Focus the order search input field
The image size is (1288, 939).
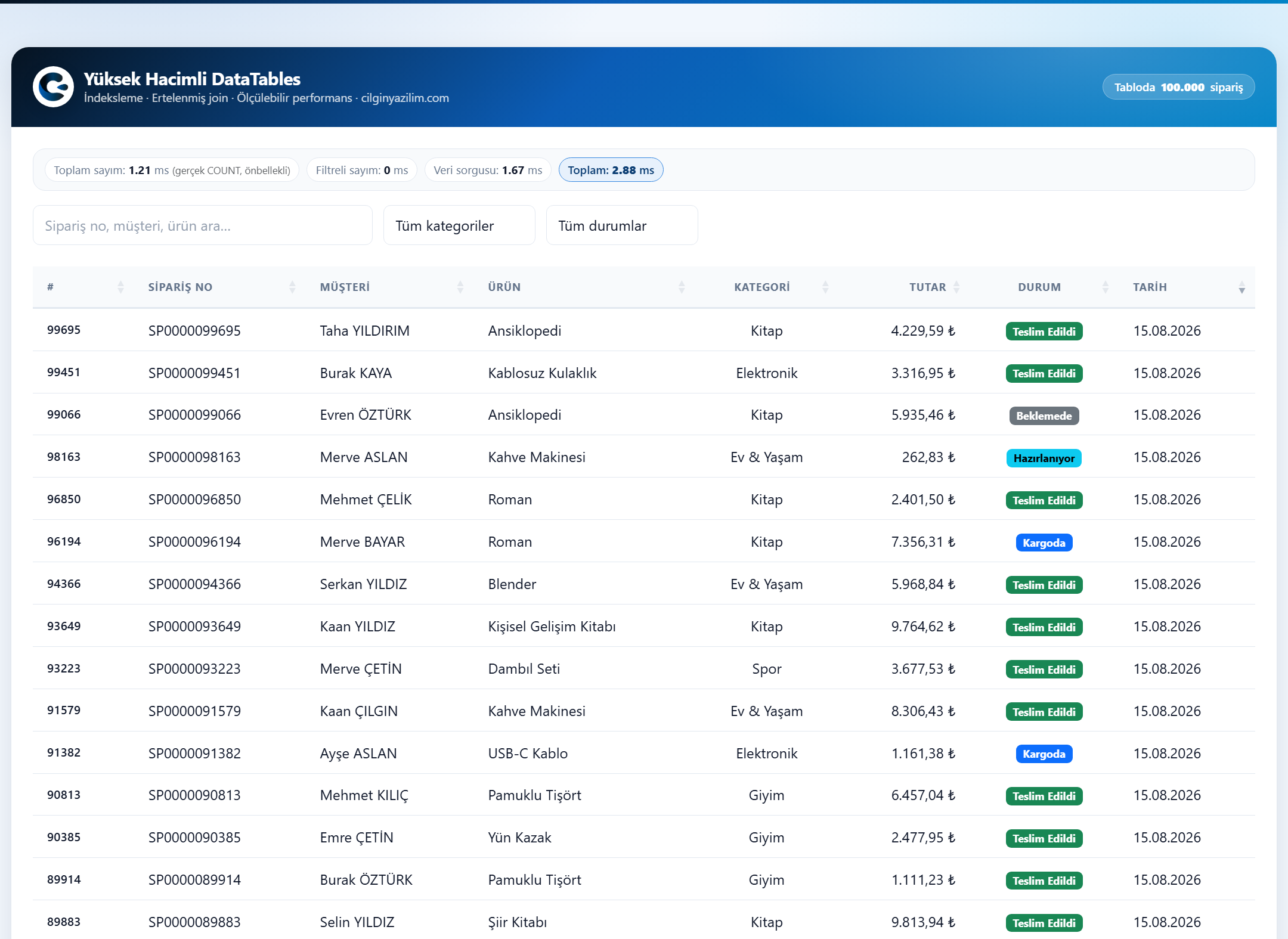(203, 225)
